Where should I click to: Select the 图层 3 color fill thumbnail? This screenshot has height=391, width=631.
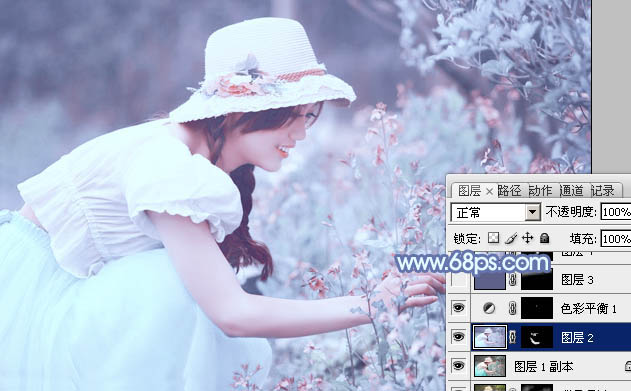point(490,280)
